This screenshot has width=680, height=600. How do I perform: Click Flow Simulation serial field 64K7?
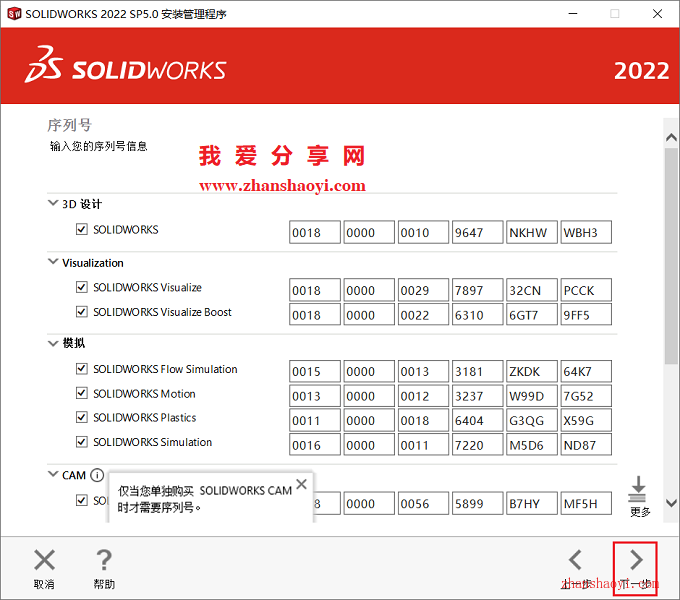tap(586, 371)
